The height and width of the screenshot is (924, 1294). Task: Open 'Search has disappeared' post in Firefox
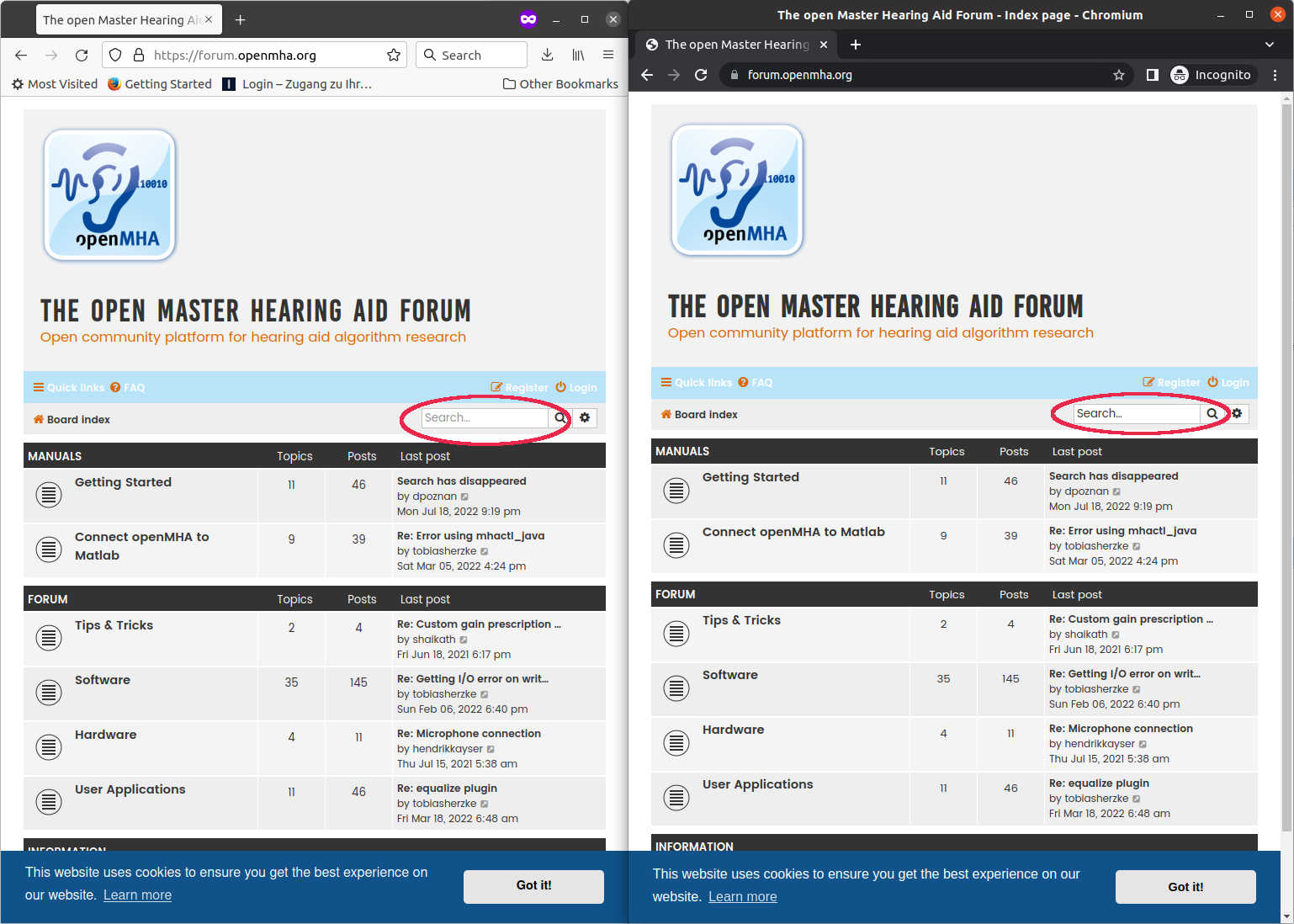point(462,481)
